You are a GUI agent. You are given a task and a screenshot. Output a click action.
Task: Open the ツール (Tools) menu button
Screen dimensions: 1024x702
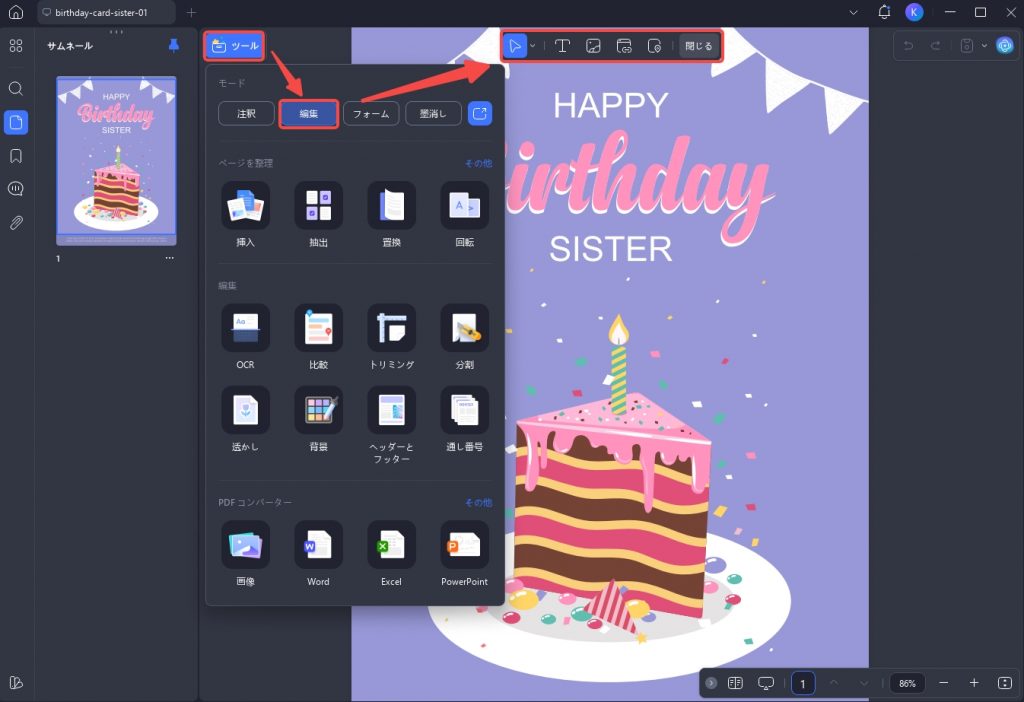(234, 46)
